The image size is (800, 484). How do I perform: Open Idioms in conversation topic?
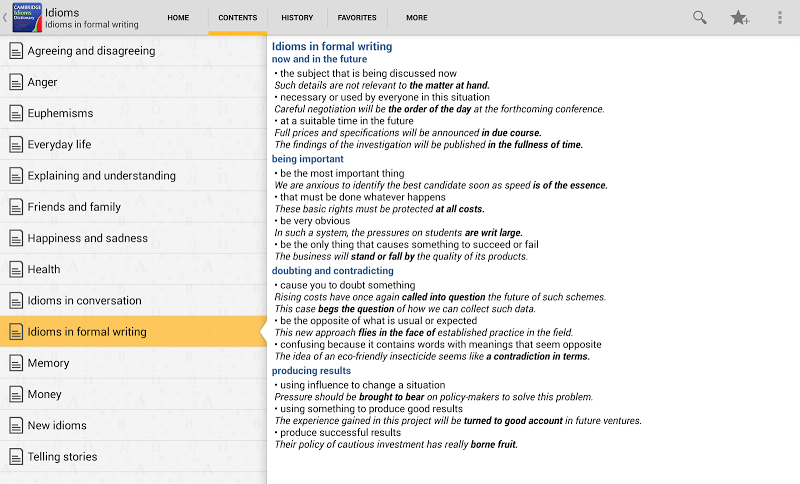pyautogui.click(x=133, y=300)
